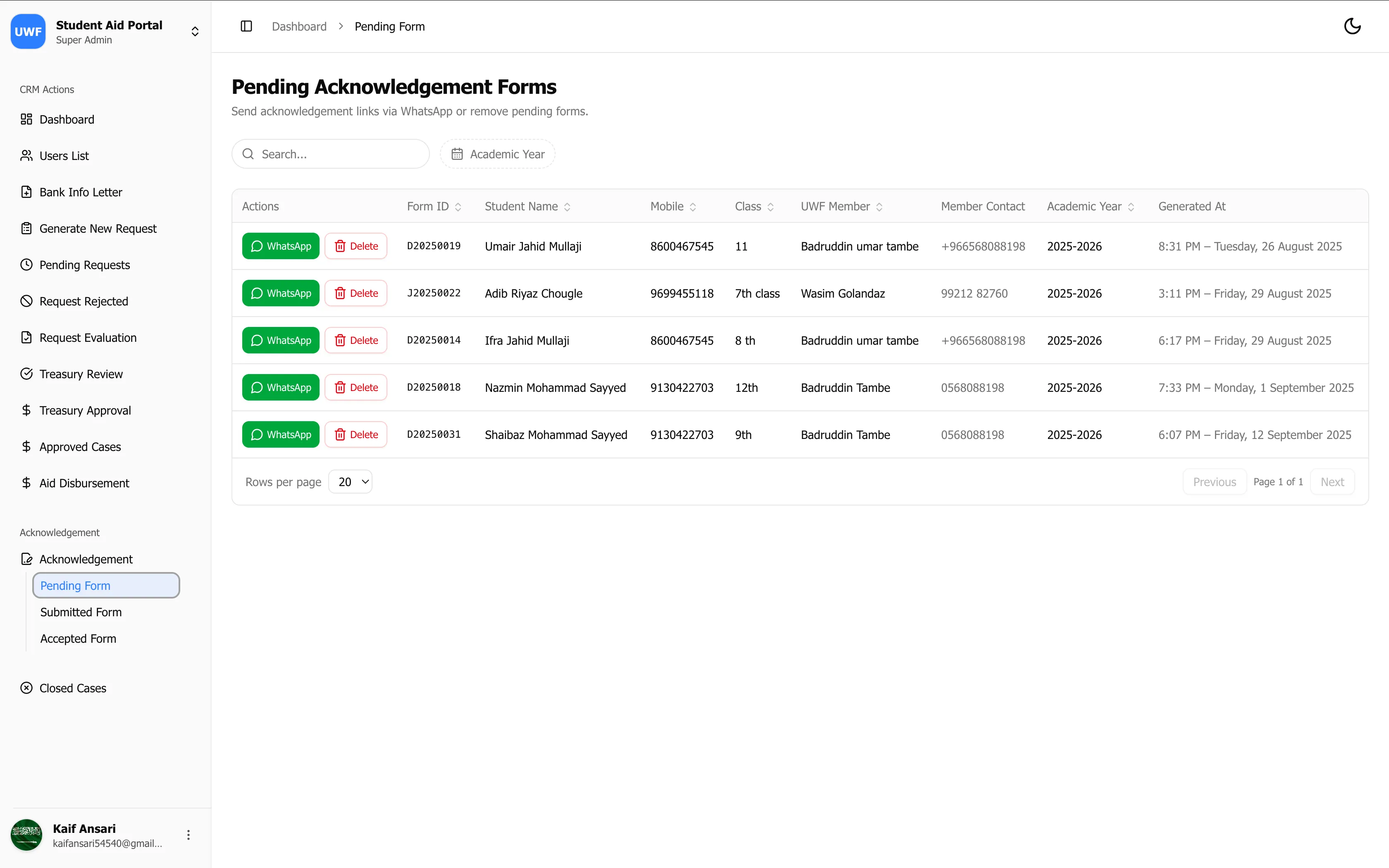Image resolution: width=1389 pixels, height=868 pixels.
Task: Click the Aid Disbursement dollar icon
Action: 26,483
